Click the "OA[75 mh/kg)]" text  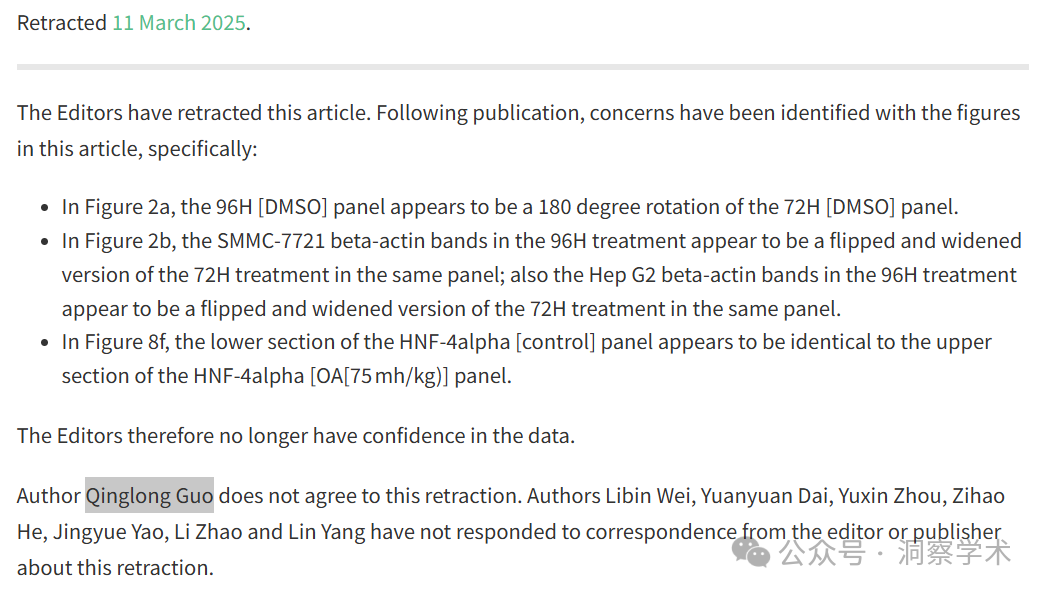tap(379, 376)
